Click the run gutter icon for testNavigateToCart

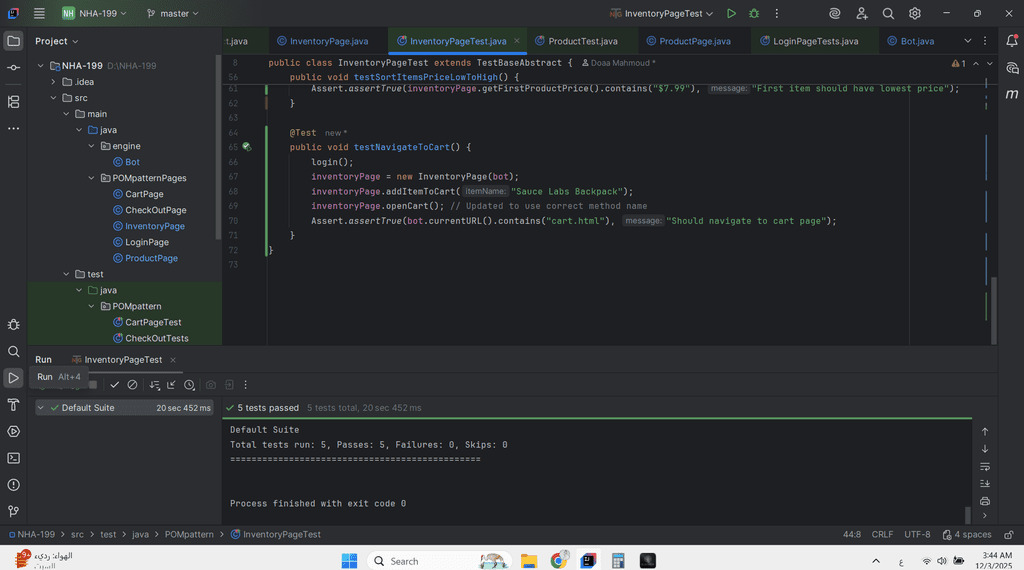[x=246, y=147]
